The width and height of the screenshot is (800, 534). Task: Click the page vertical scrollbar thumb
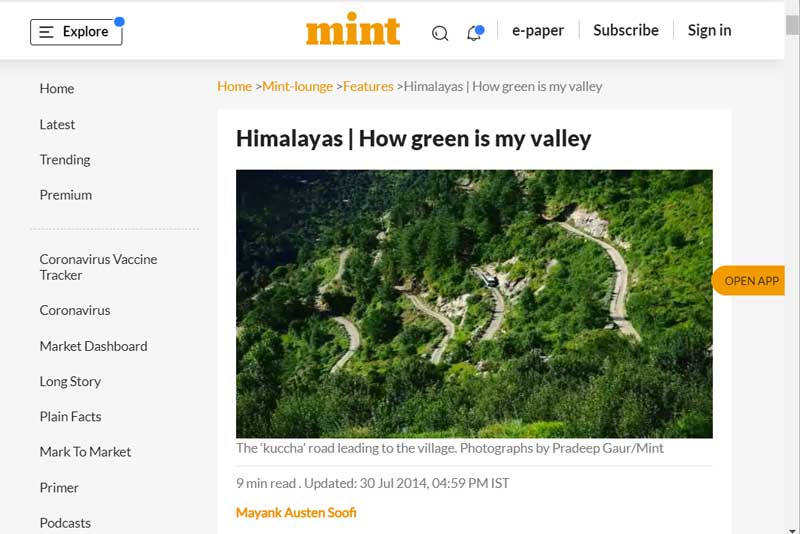[792, 24]
